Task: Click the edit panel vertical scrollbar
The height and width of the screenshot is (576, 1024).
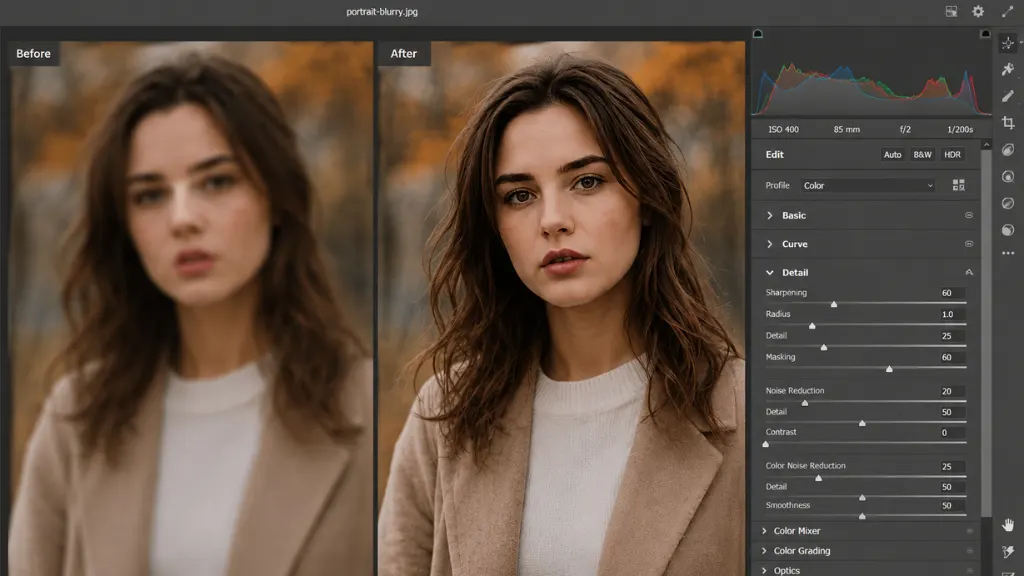Action: click(986, 333)
